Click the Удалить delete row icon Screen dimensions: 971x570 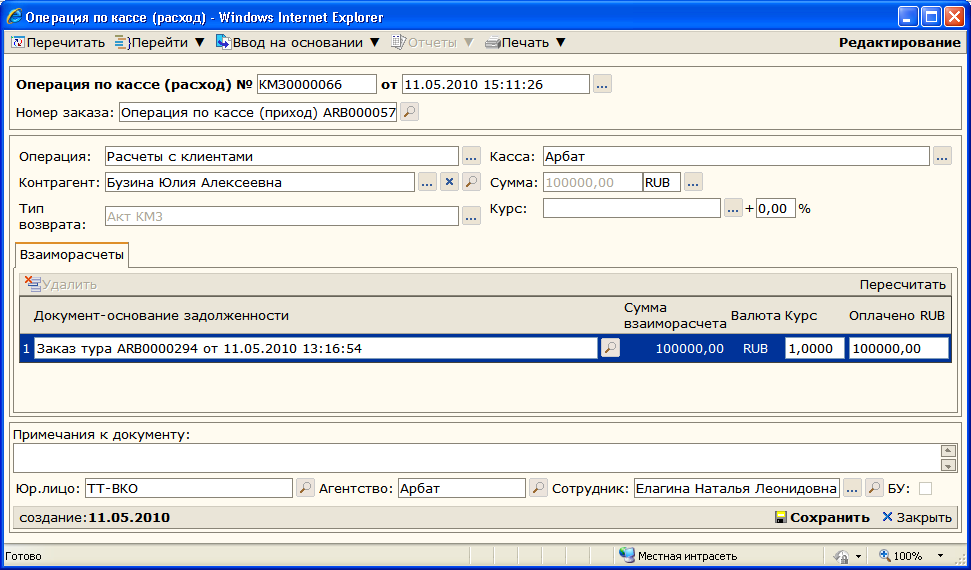(x=33, y=284)
